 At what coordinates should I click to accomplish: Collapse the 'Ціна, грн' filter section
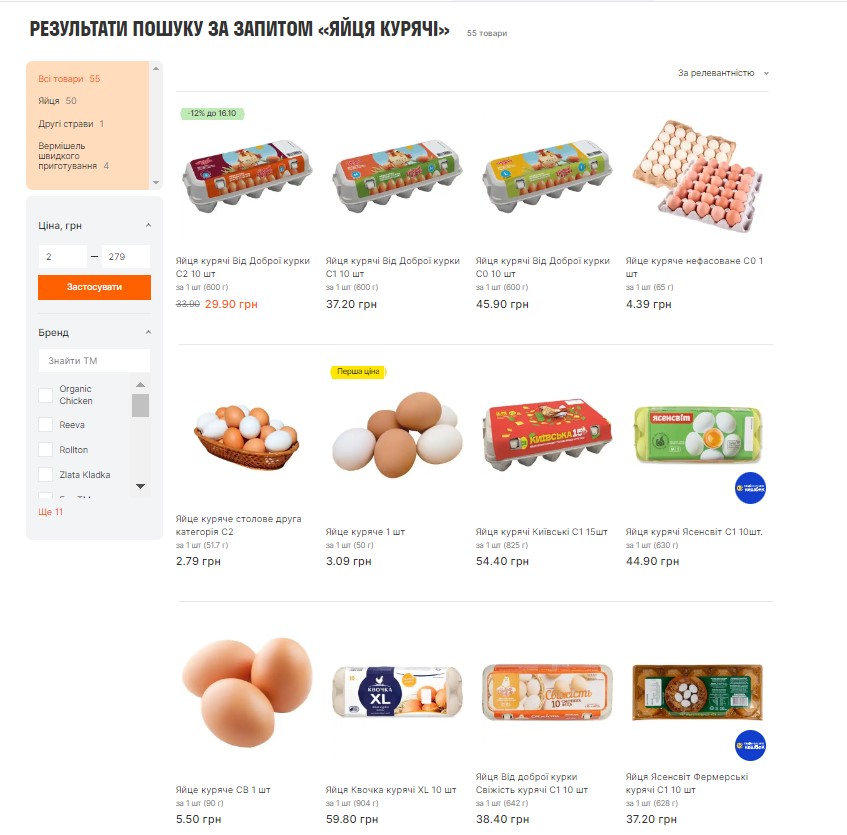coord(149,225)
